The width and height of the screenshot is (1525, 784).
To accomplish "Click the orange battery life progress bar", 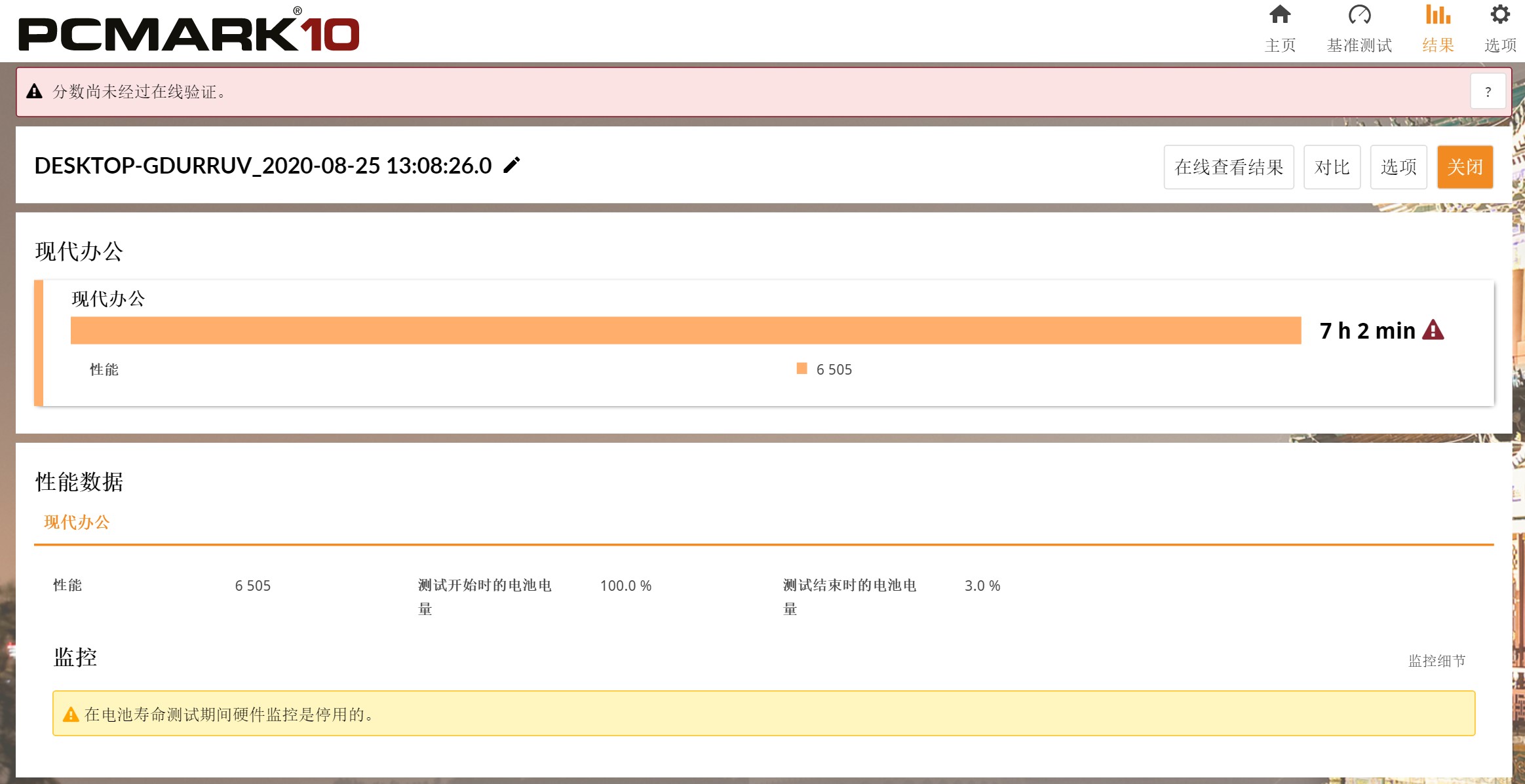I will (x=685, y=331).
